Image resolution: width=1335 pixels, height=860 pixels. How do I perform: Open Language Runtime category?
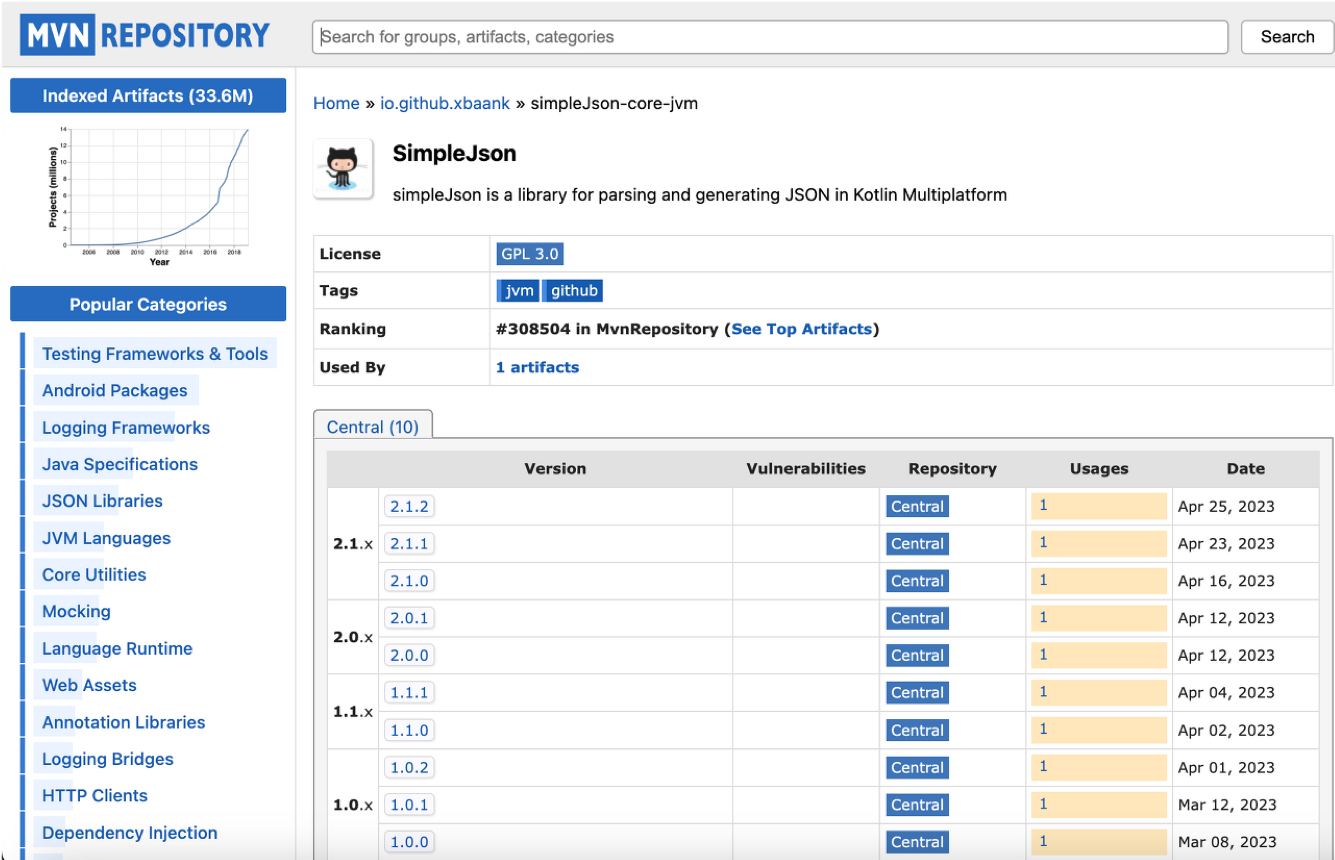click(x=117, y=649)
